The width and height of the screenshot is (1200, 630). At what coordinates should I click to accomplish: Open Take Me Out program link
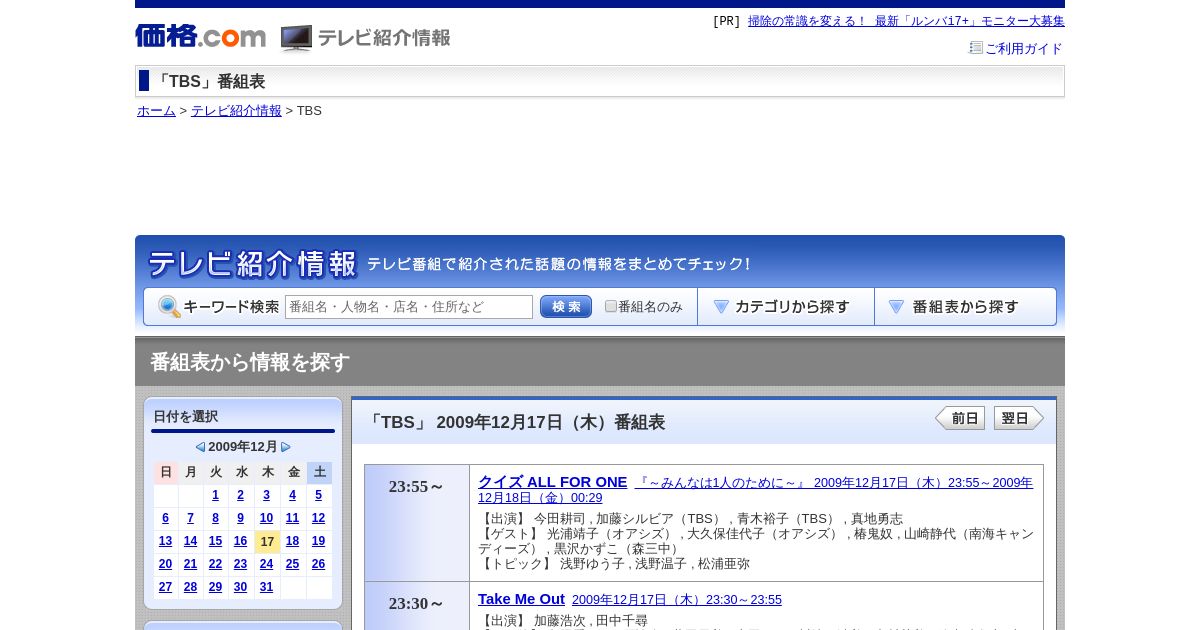click(x=521, y=599)
